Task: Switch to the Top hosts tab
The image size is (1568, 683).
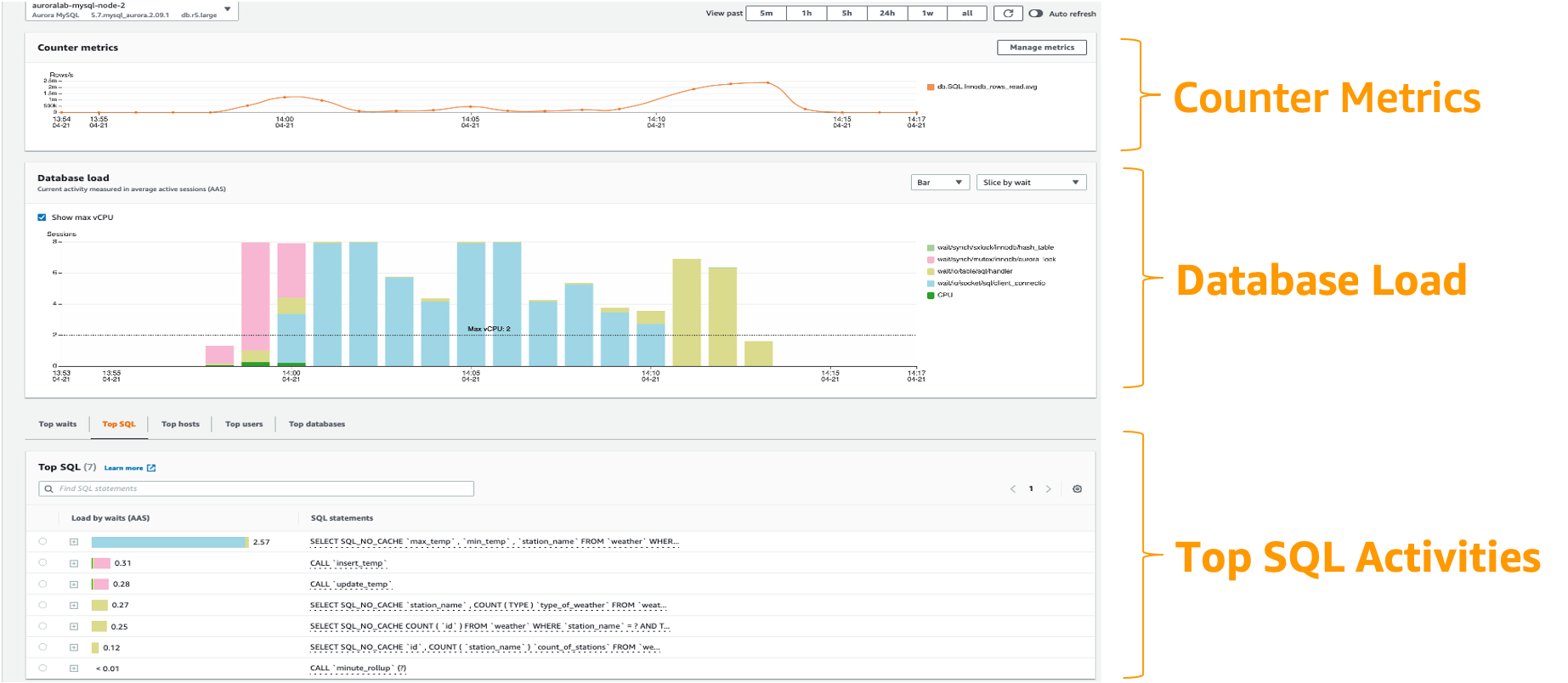Action: (x=180, y=424)
